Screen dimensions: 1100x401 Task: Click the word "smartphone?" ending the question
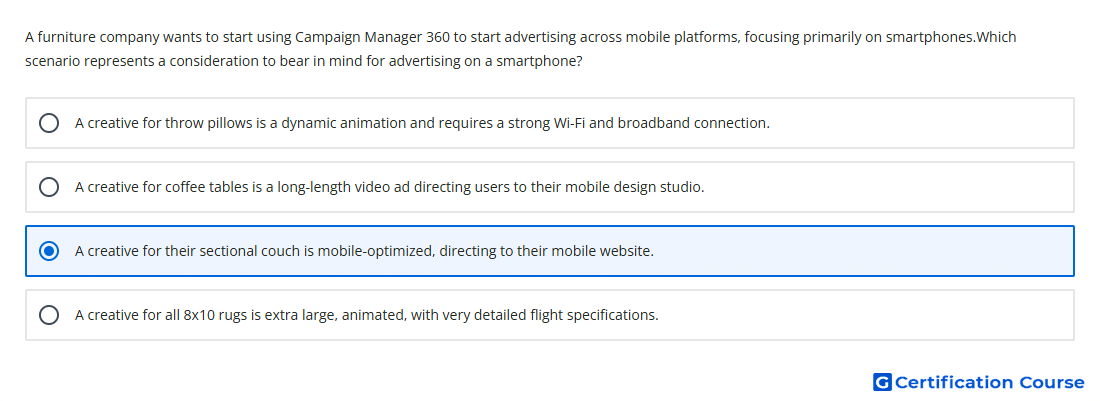click(539, 61)
